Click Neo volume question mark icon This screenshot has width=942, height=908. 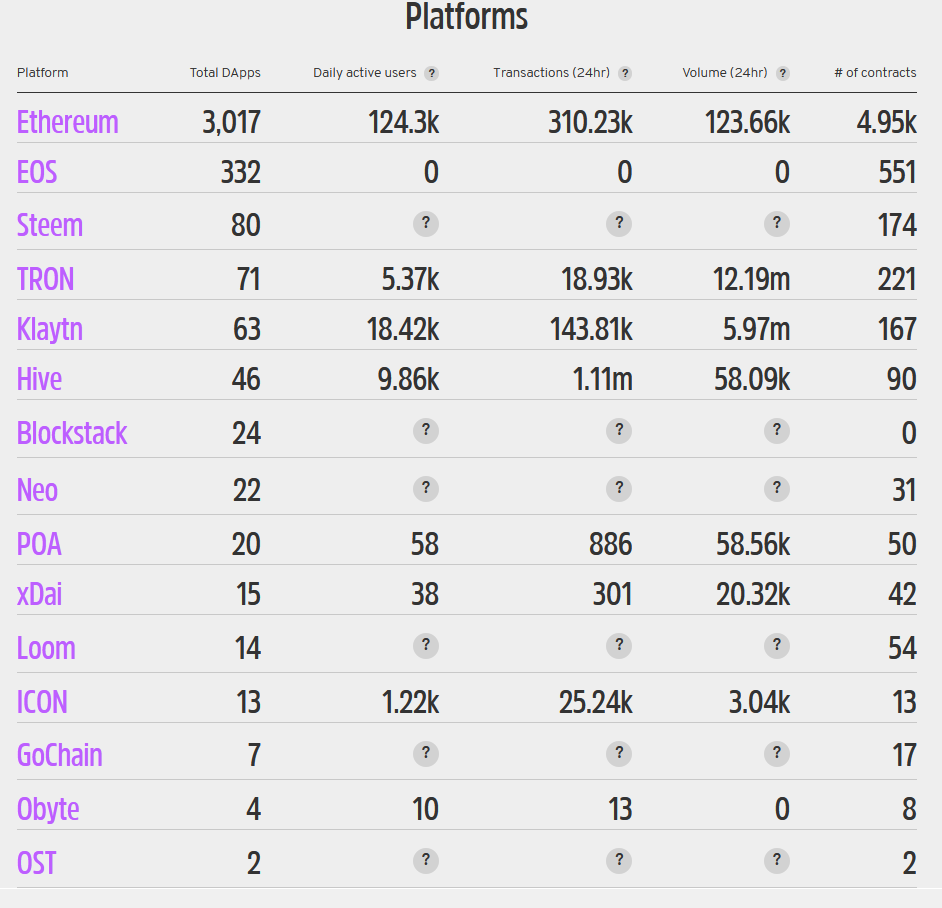click(777, 488)
